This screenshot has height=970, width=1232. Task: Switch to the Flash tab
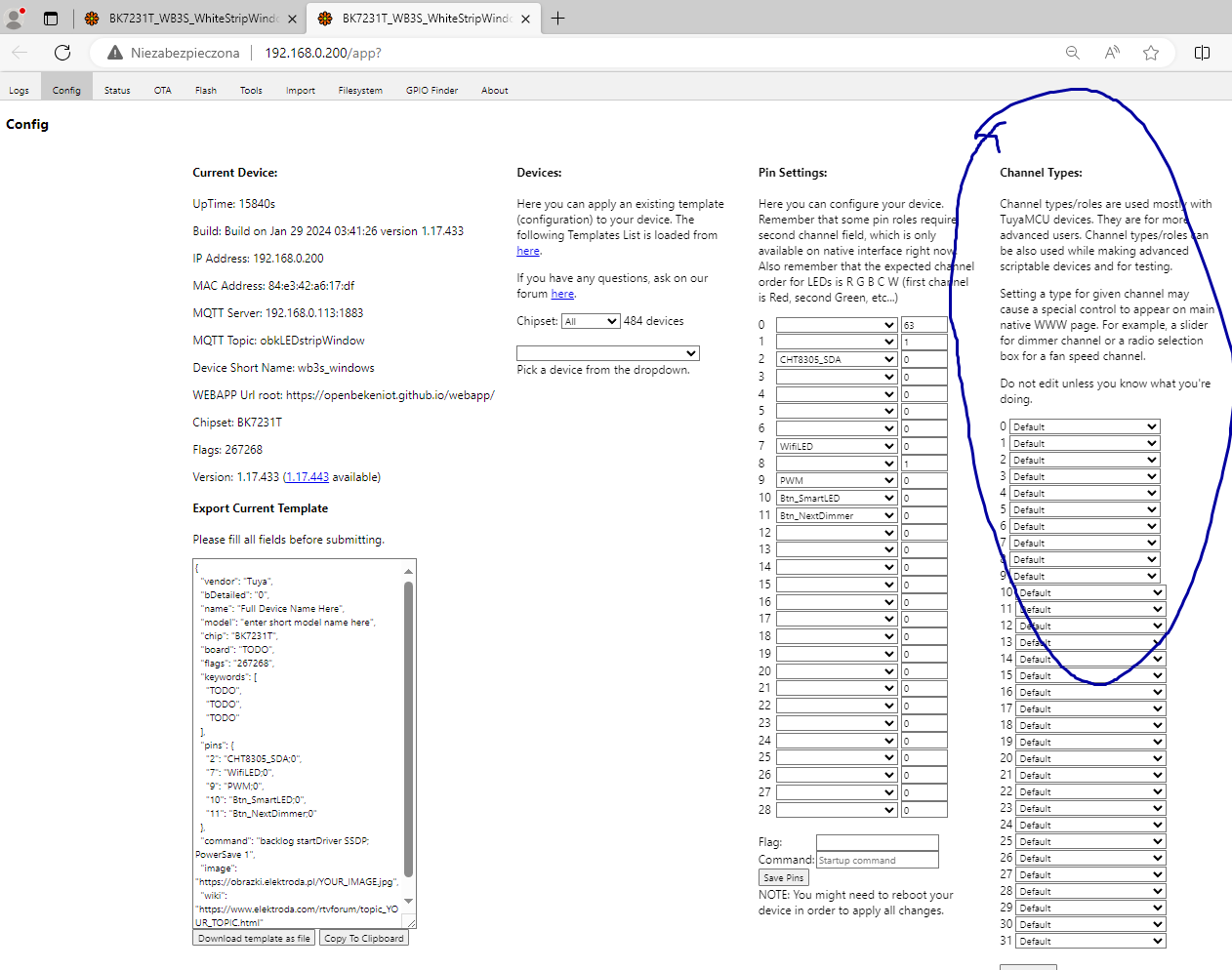click(206, 90)
